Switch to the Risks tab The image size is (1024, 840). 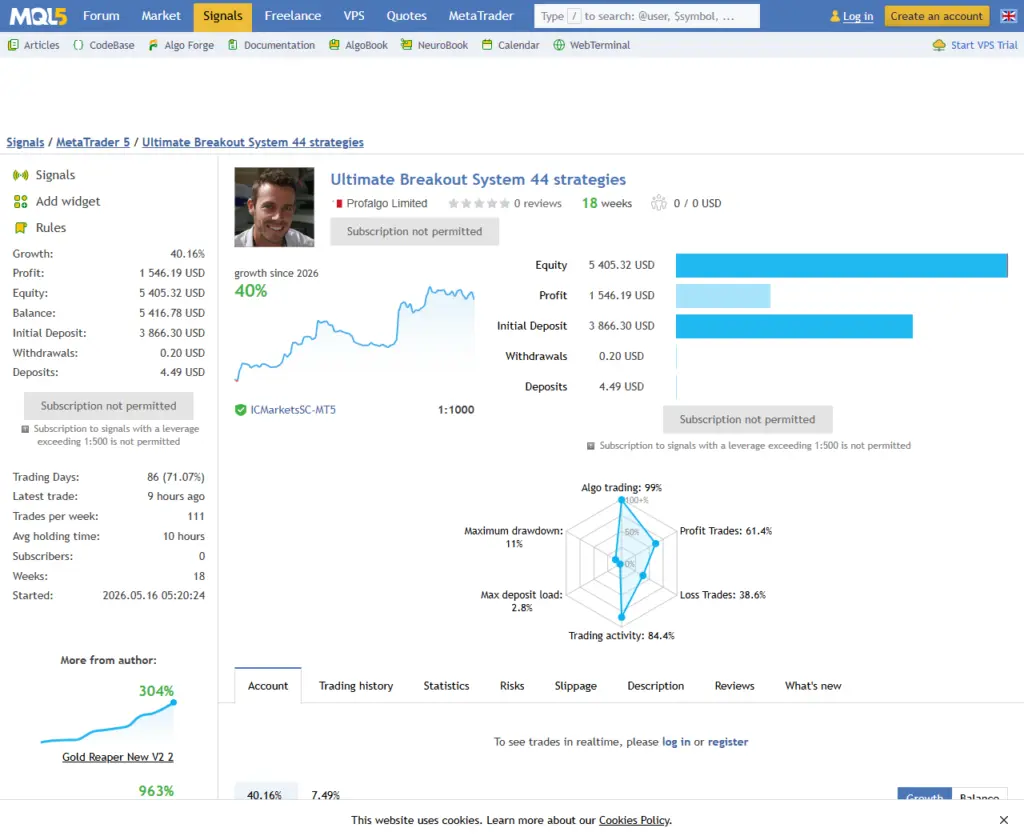[512, 686]
